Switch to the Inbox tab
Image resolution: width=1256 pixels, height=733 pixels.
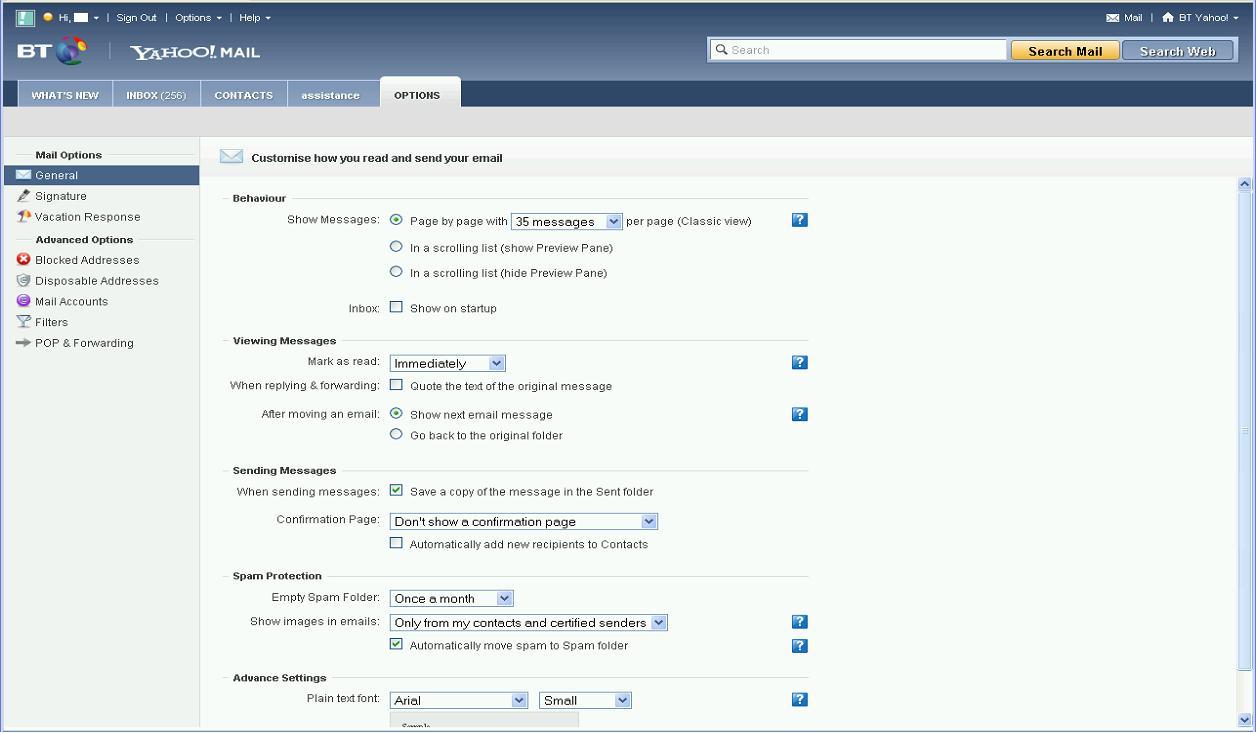click(x=156, y=95)
